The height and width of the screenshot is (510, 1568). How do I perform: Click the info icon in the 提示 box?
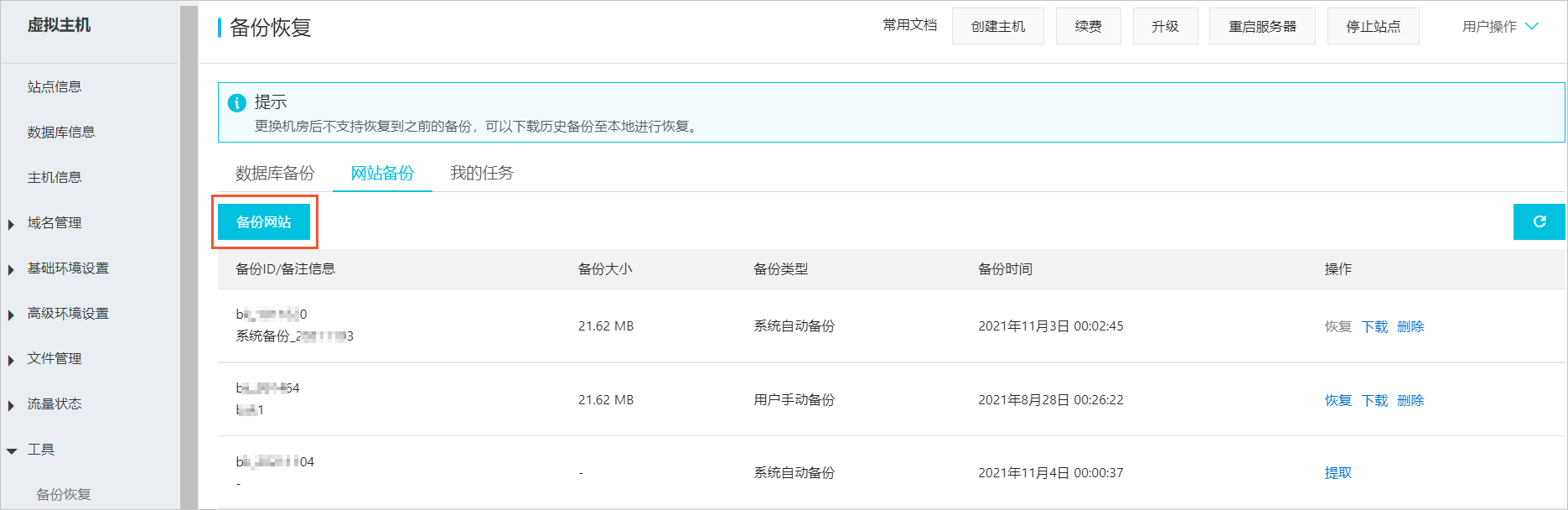click(x=237, y=103)
